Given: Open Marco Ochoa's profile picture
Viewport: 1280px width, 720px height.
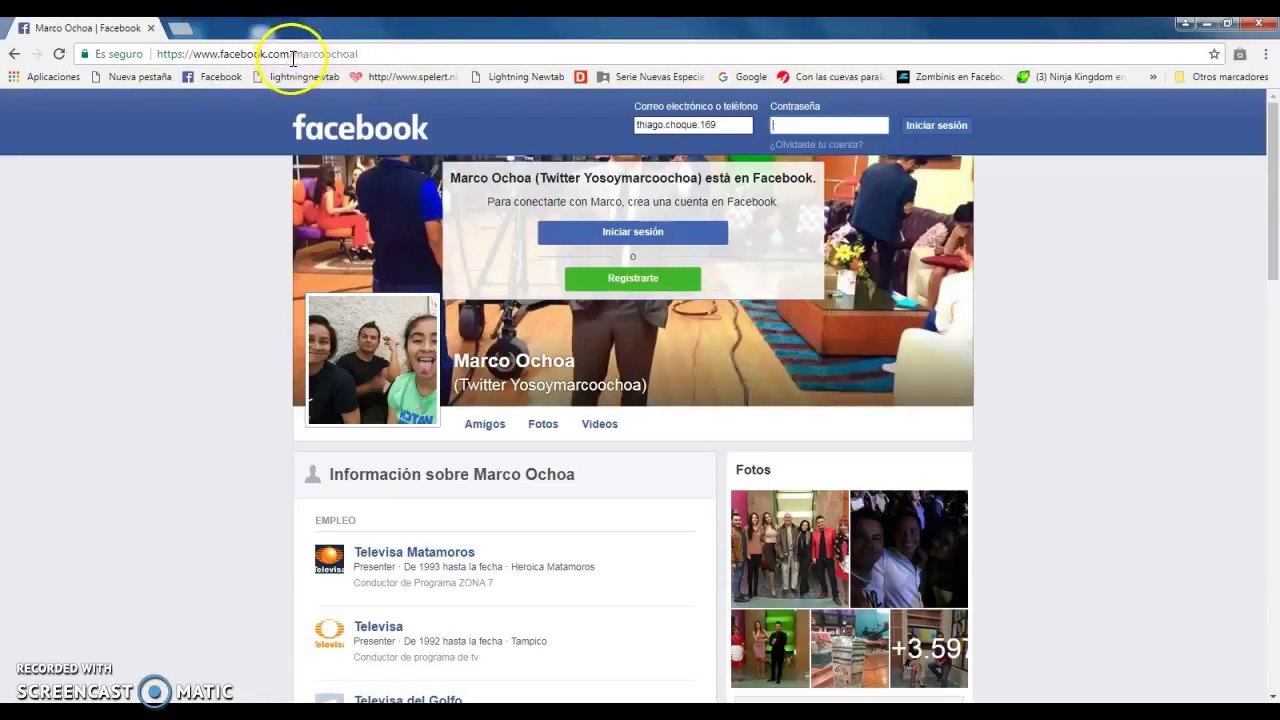Looking at the screenshot, I should pyautogui.click(x=373, y=360).
